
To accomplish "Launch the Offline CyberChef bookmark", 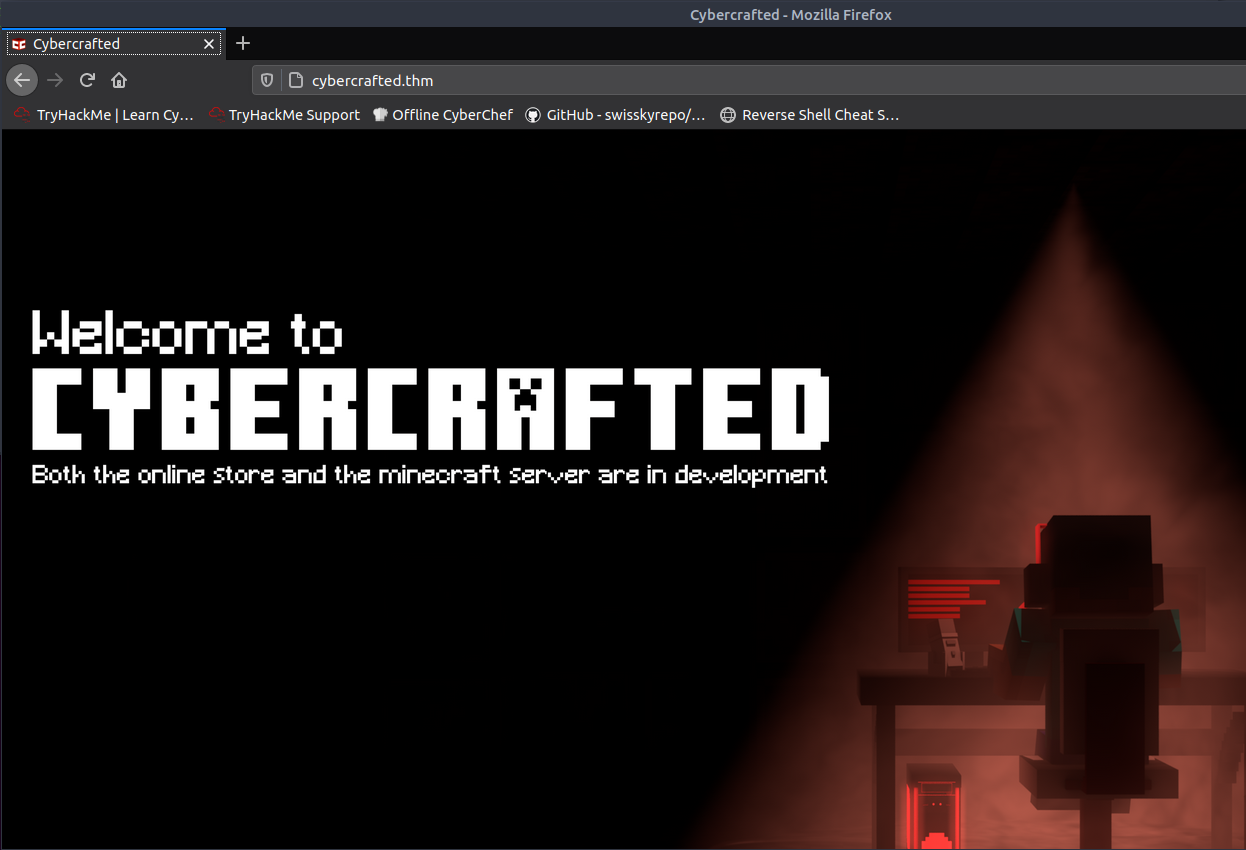I will [x=443, y=115].
